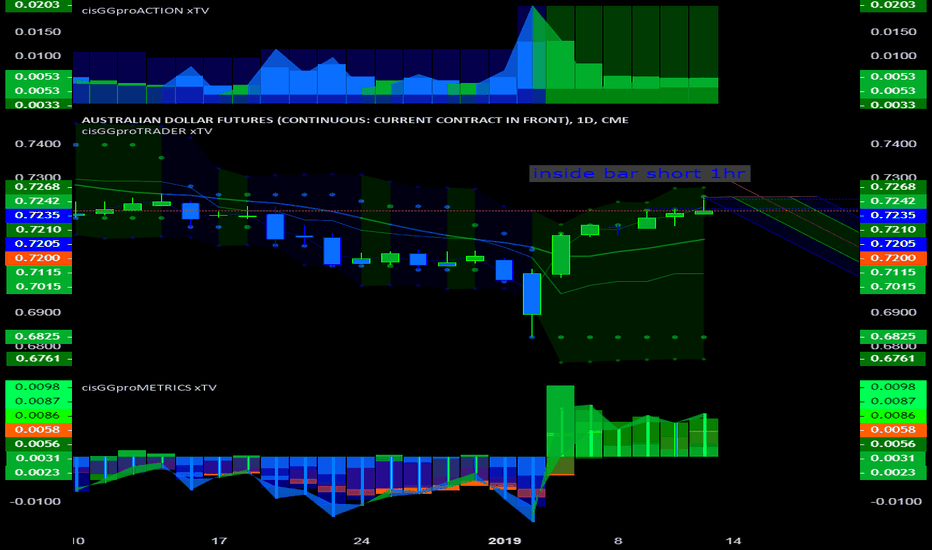The width and height of the screenshot is (932, 550).
Task: Open the cisGGproMETRICS xTV indicator title
Action: click(x=149, y=388)
